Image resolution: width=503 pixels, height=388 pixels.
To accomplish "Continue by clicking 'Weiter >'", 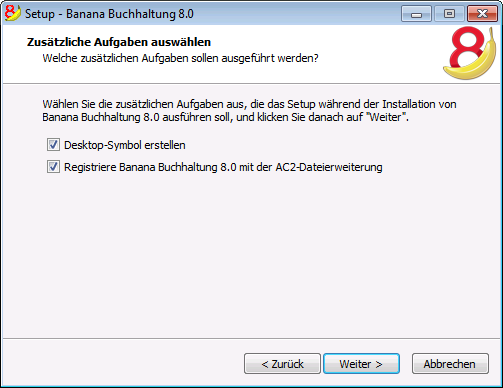I will coord(361,364).
